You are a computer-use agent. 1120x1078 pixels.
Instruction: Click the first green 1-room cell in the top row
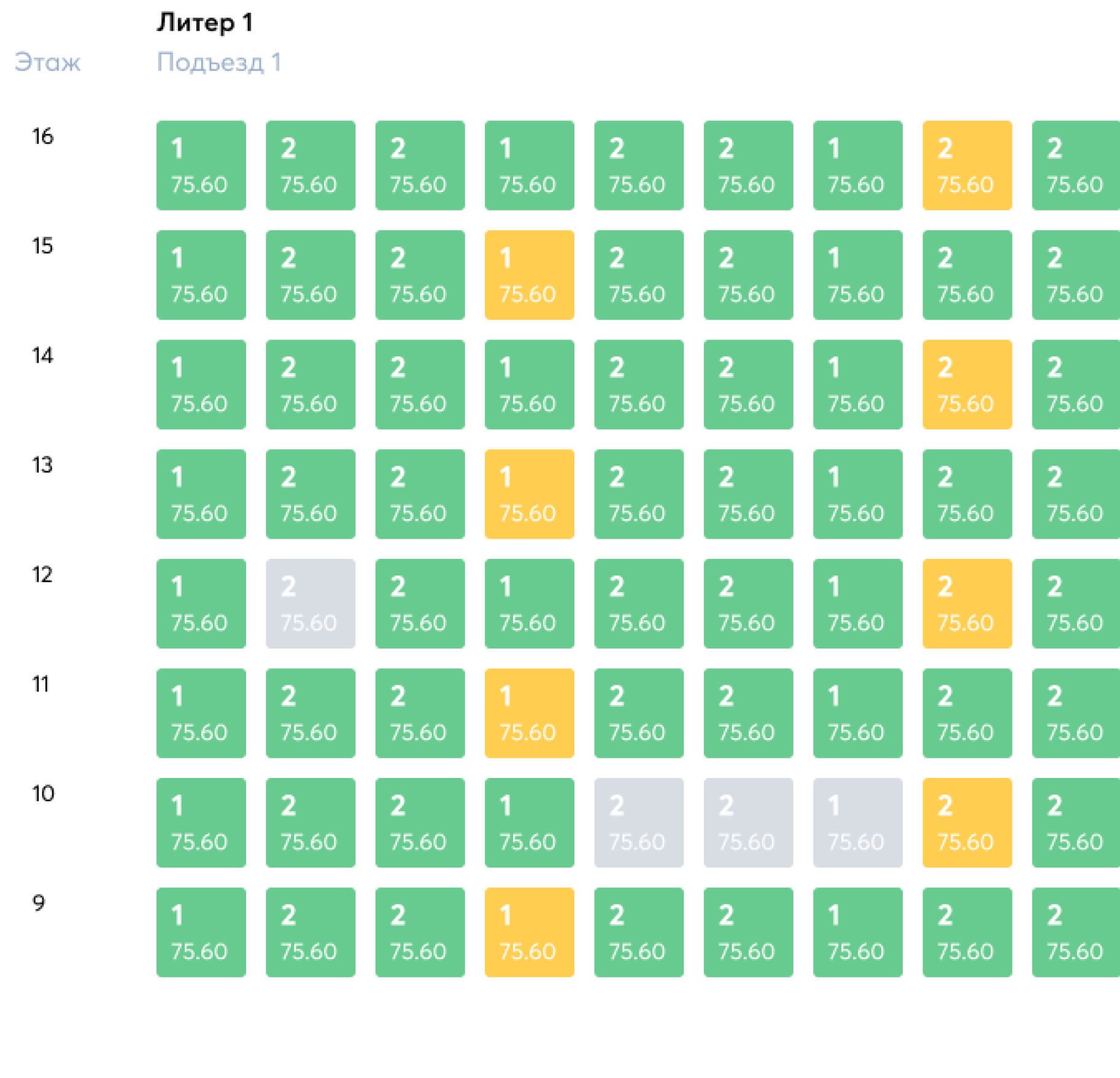(201, 165)
